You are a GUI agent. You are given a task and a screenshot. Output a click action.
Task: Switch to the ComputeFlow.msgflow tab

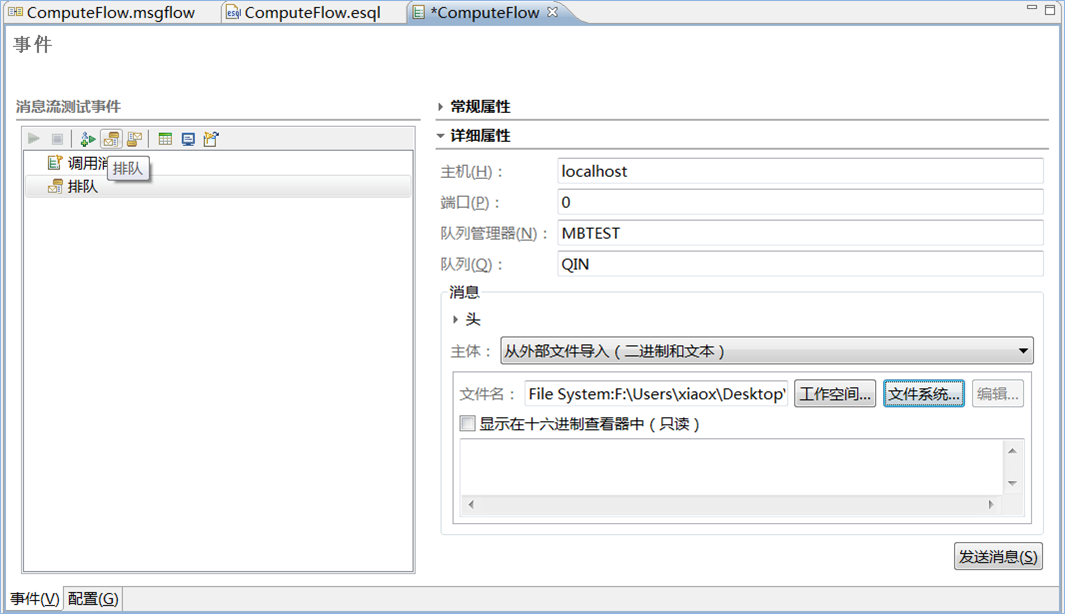[x=111, y=12]
